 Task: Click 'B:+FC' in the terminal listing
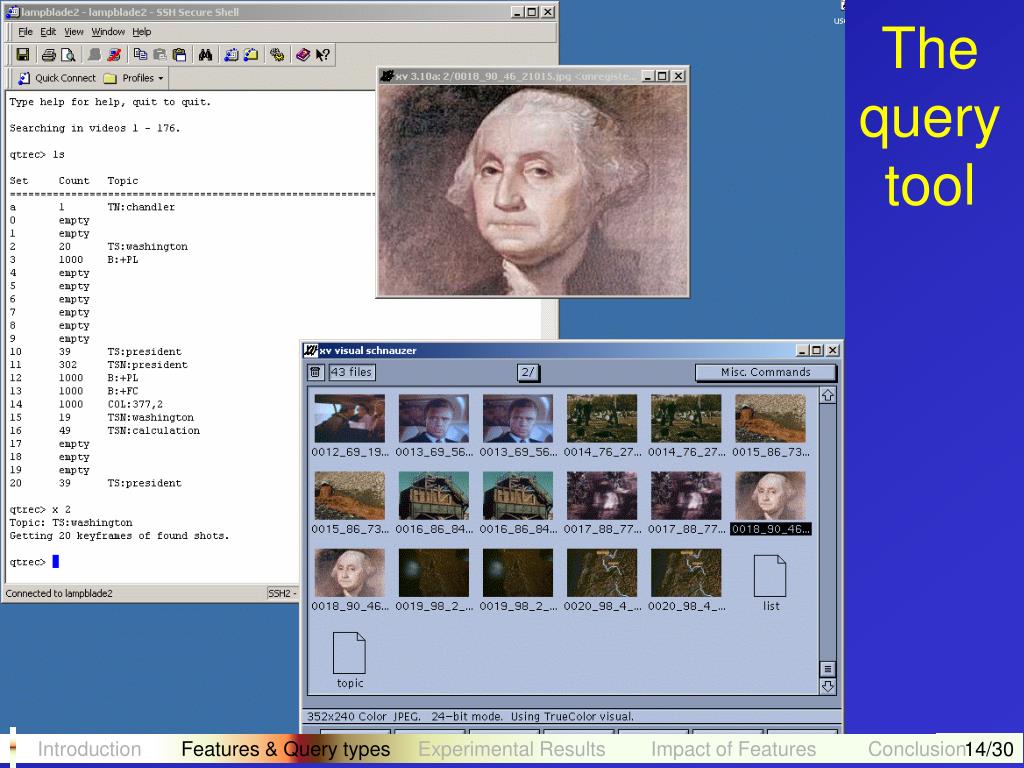click(x=123, y=391)
